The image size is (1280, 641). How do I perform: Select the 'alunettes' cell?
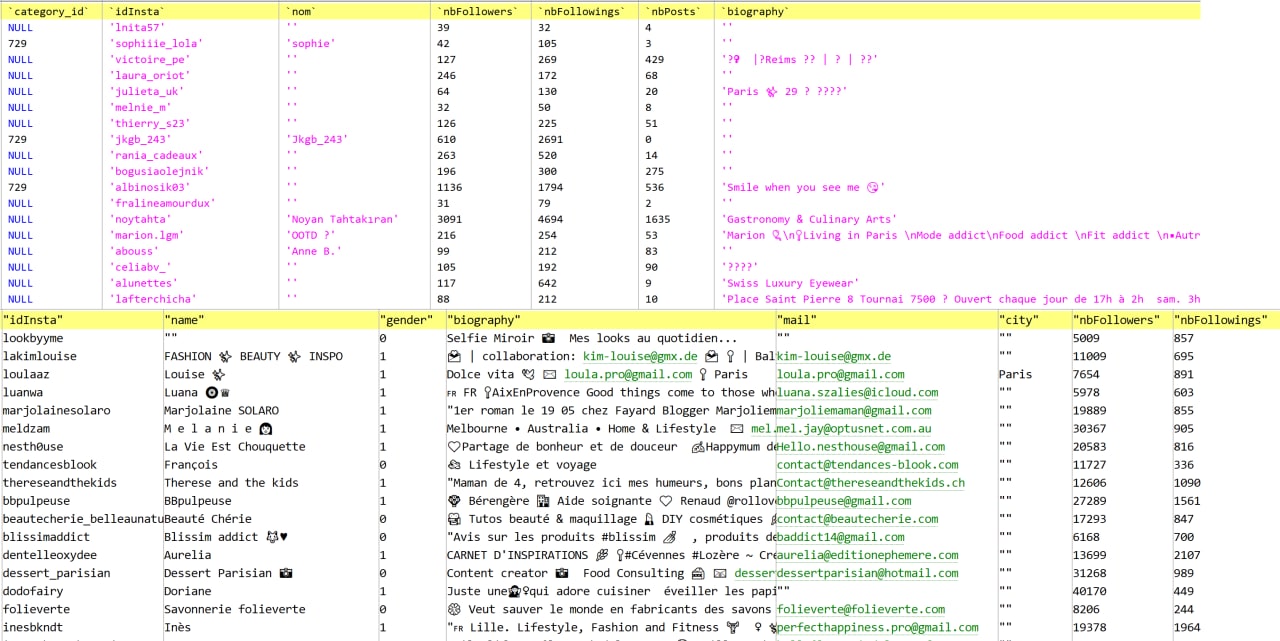tap(143, 283)
